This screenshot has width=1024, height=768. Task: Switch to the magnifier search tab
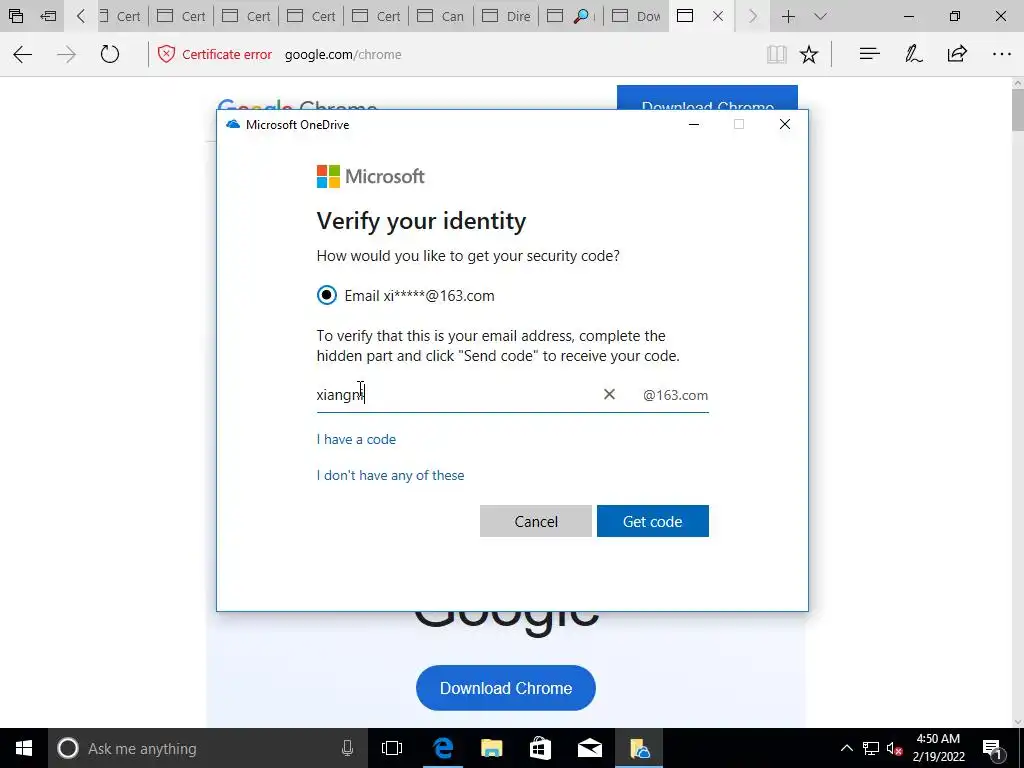[571, 16]
